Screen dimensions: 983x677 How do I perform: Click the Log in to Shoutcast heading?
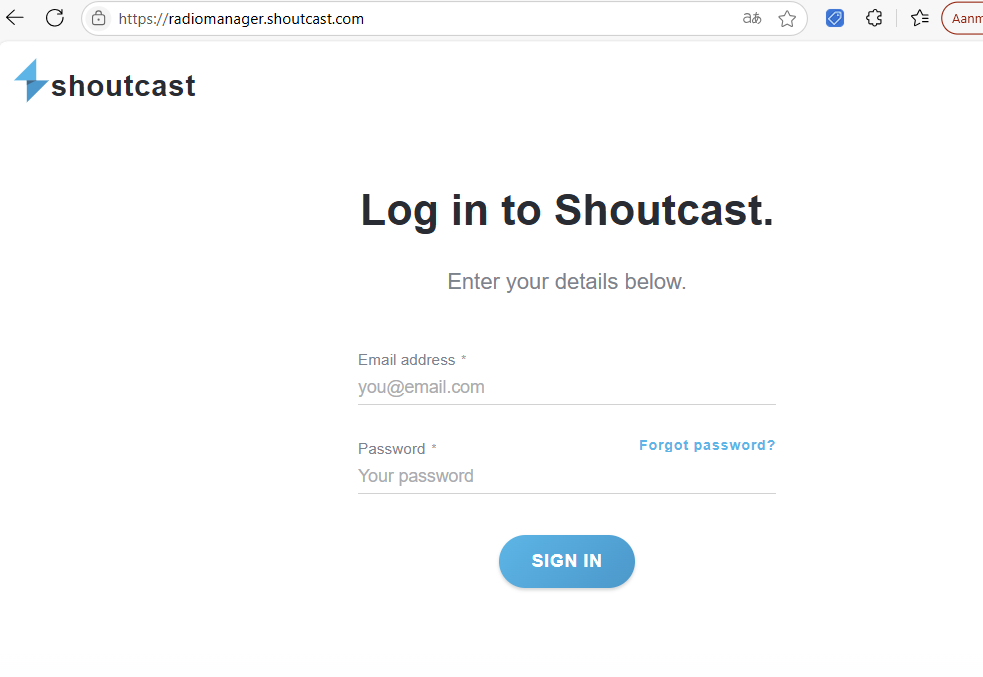click(x=567, y=211)
